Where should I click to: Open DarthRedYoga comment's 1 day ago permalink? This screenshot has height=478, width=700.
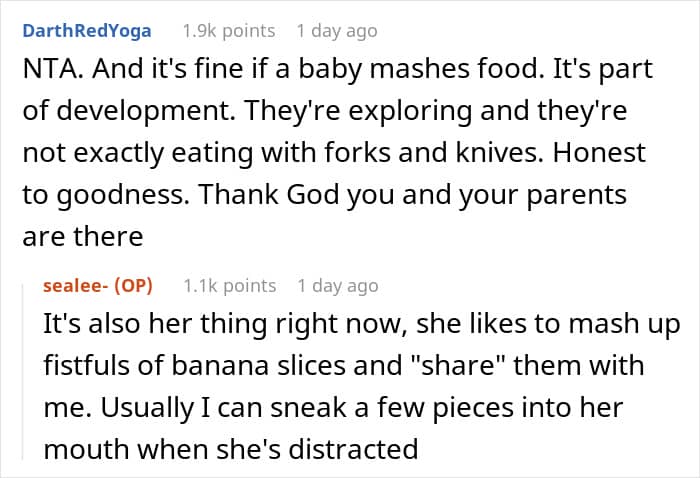click(x=337, y=31)
